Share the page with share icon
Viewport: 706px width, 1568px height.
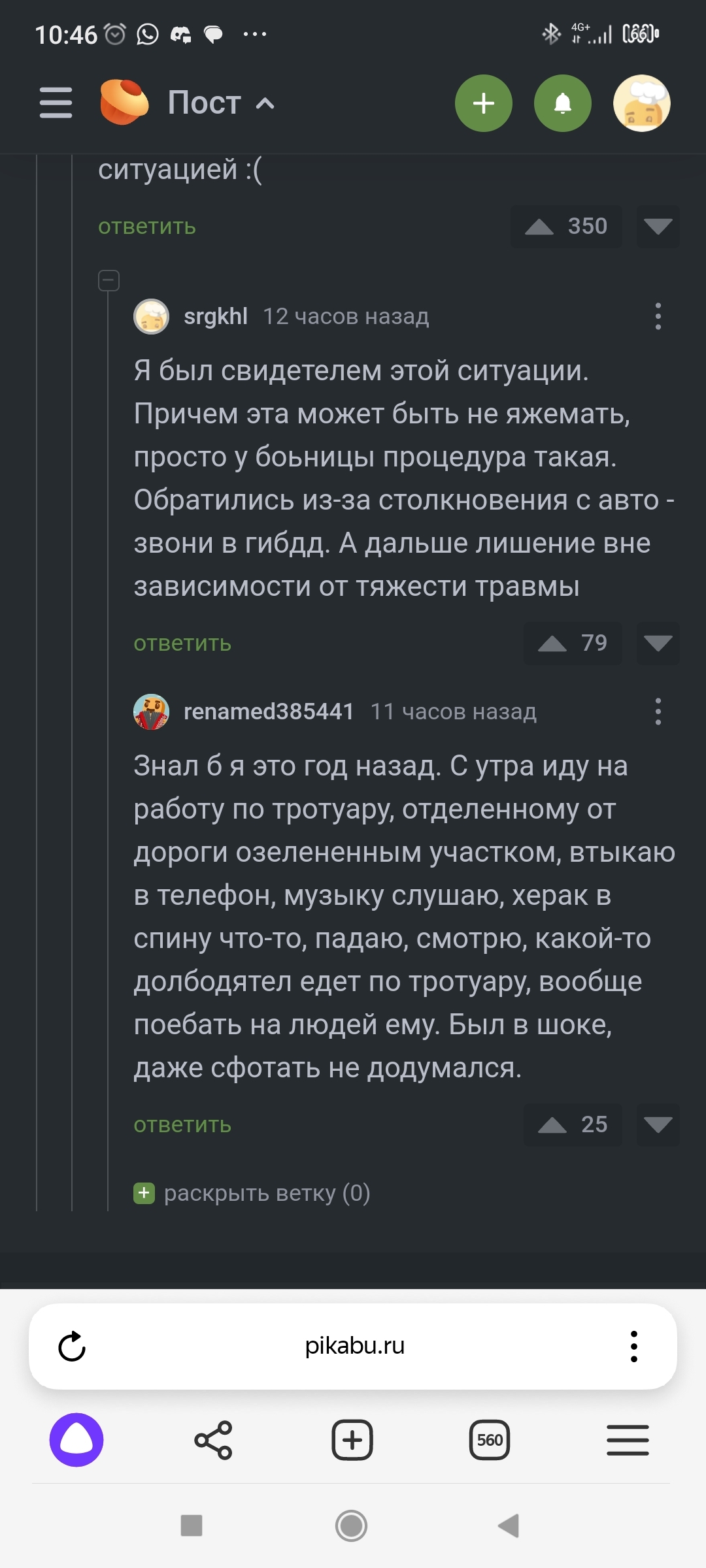click(x=213, y=1440)
